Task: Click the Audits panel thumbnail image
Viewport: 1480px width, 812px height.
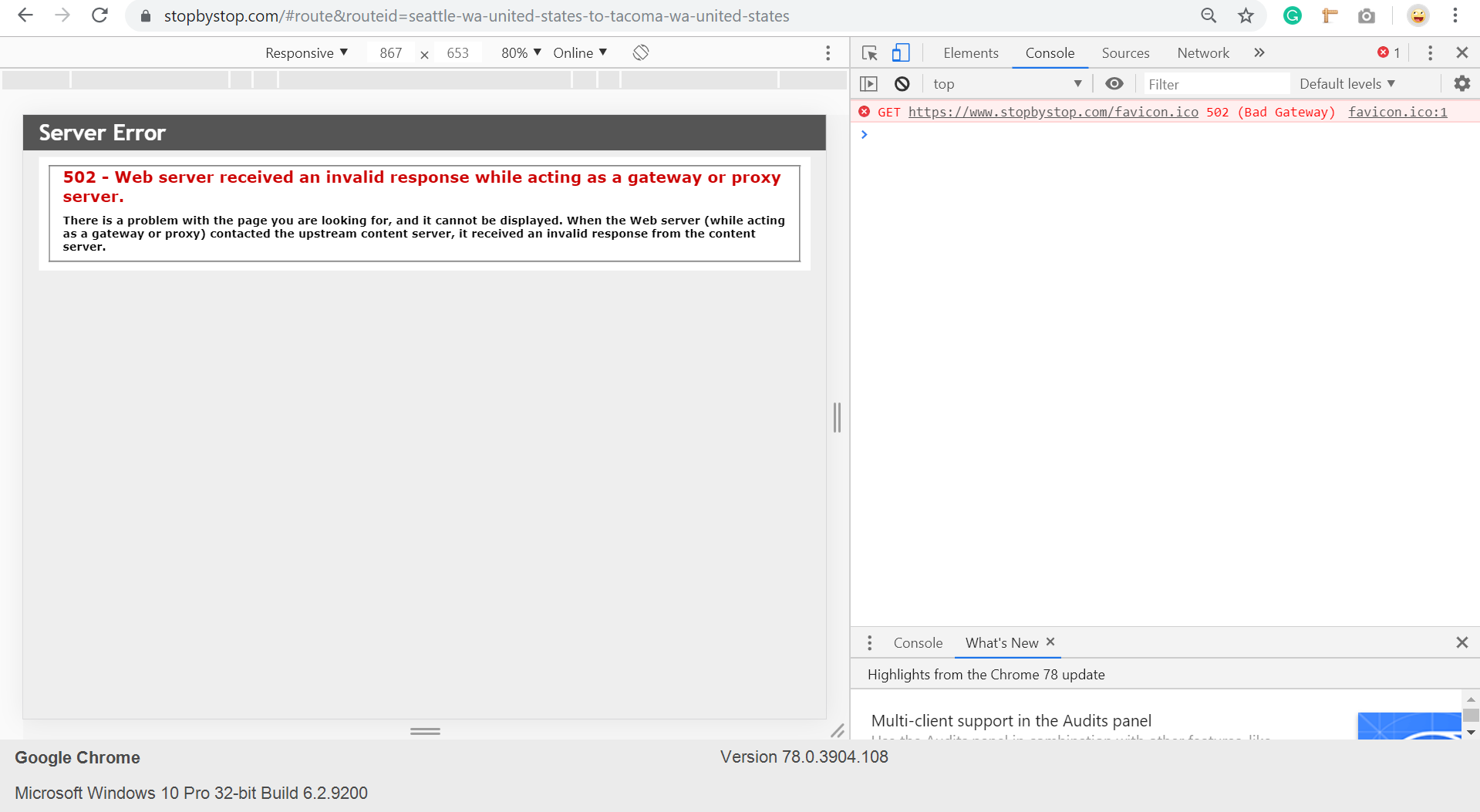Action: click(1409, 726)
